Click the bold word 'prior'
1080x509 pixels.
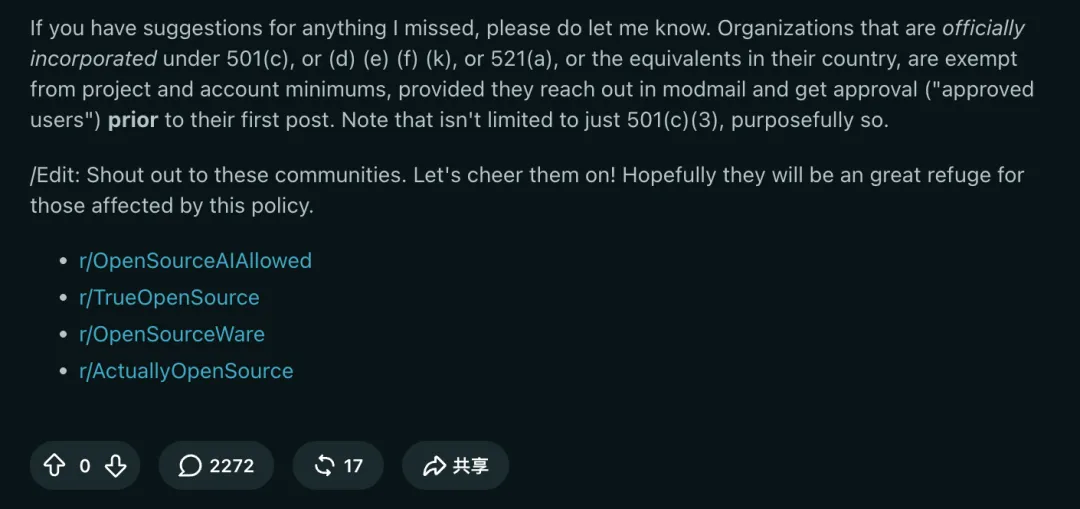(133, 120)
